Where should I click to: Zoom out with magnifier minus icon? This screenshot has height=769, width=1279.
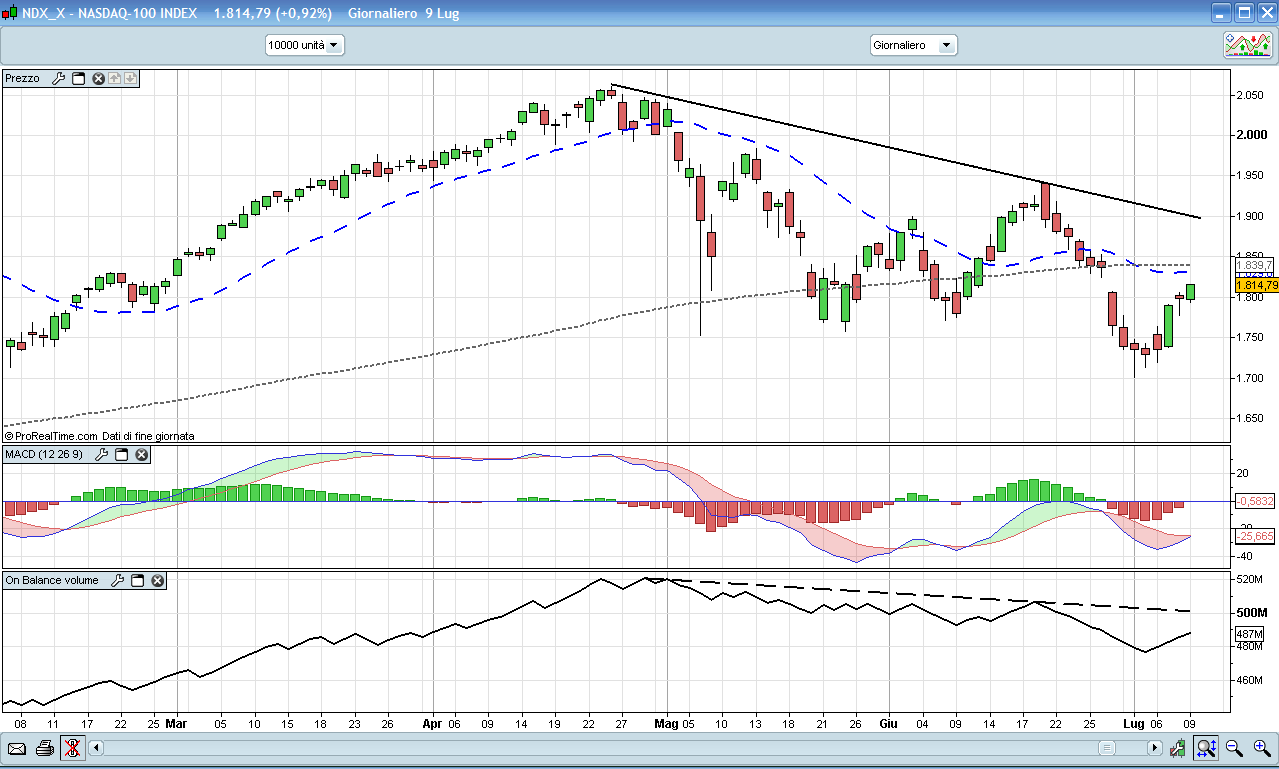point(1234,747)
